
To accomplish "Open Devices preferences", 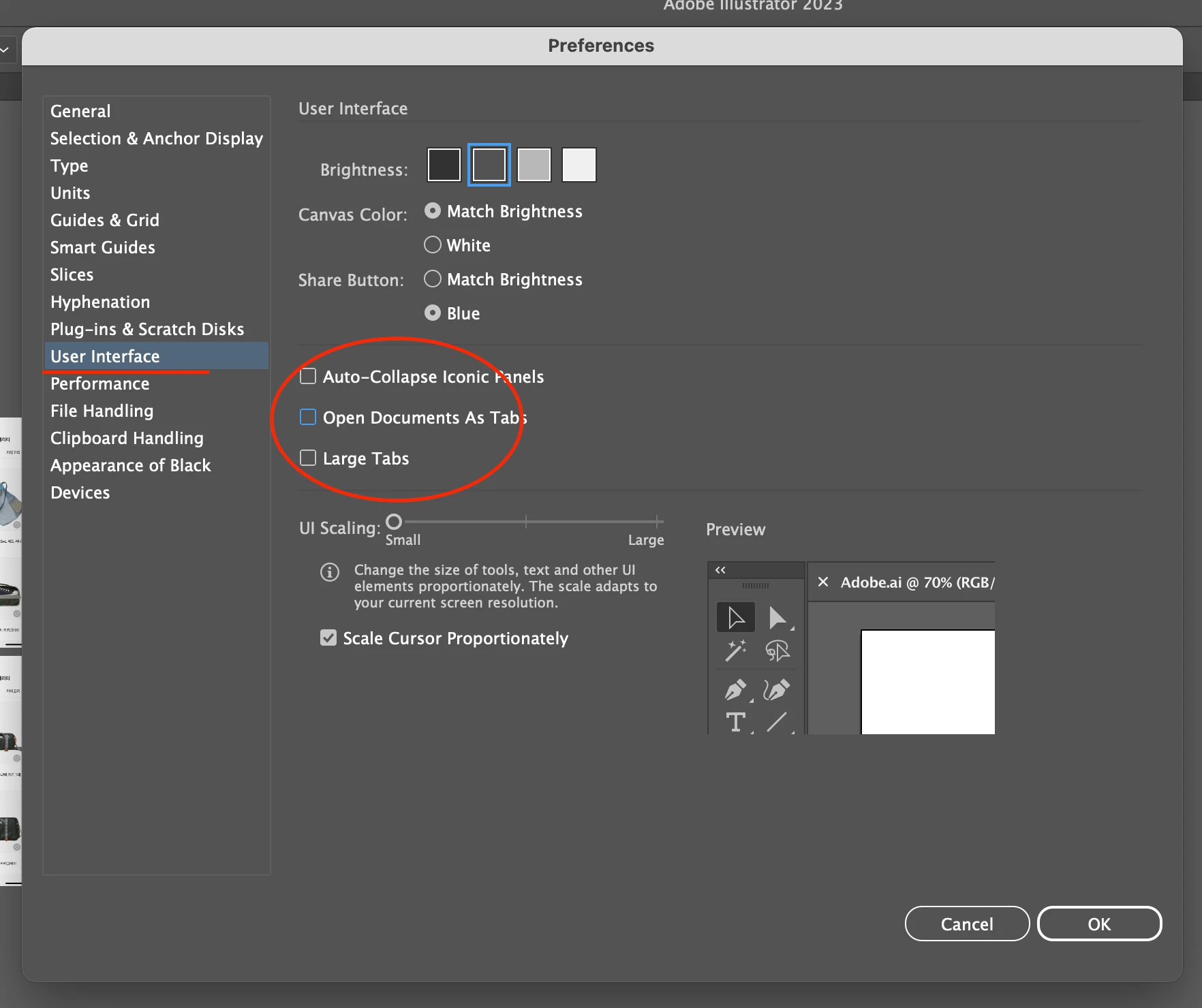I will (x=156, y=492).
